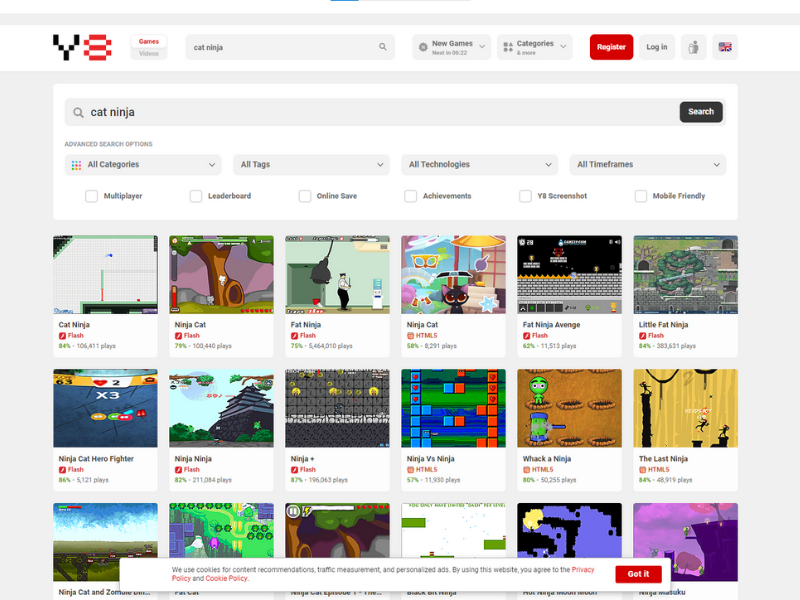The width and height of the screenshot is (800, 600).
Task: Click the black Search button
Action: coord(701,112)
